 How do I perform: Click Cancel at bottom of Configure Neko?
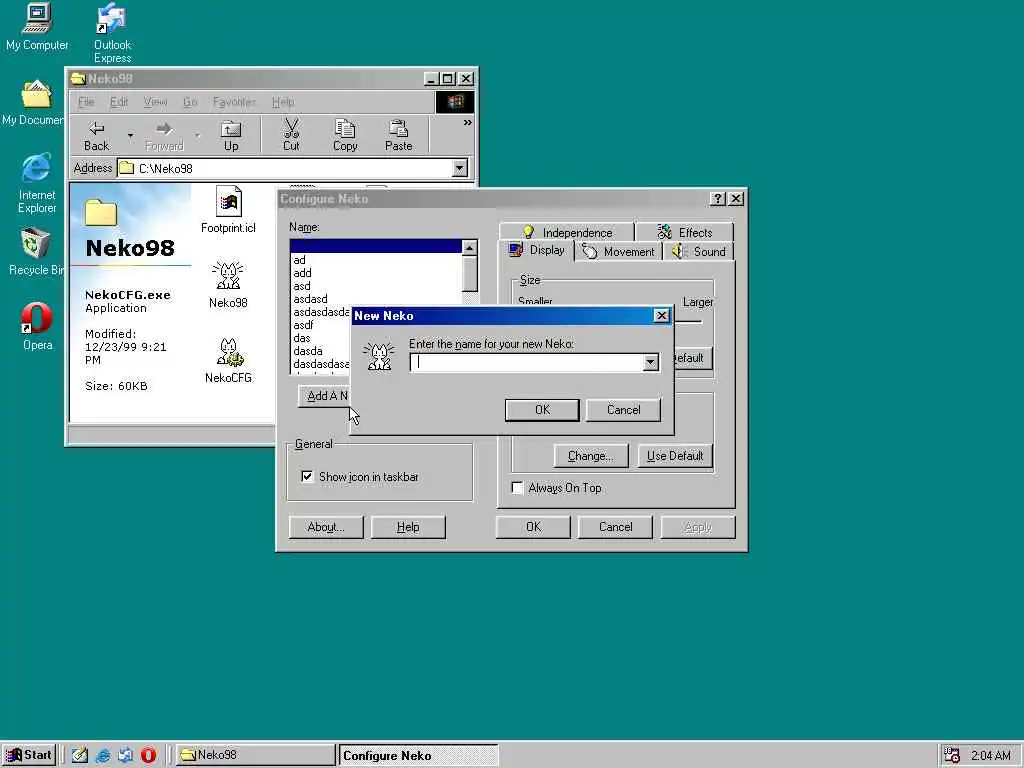pos(615,527)
